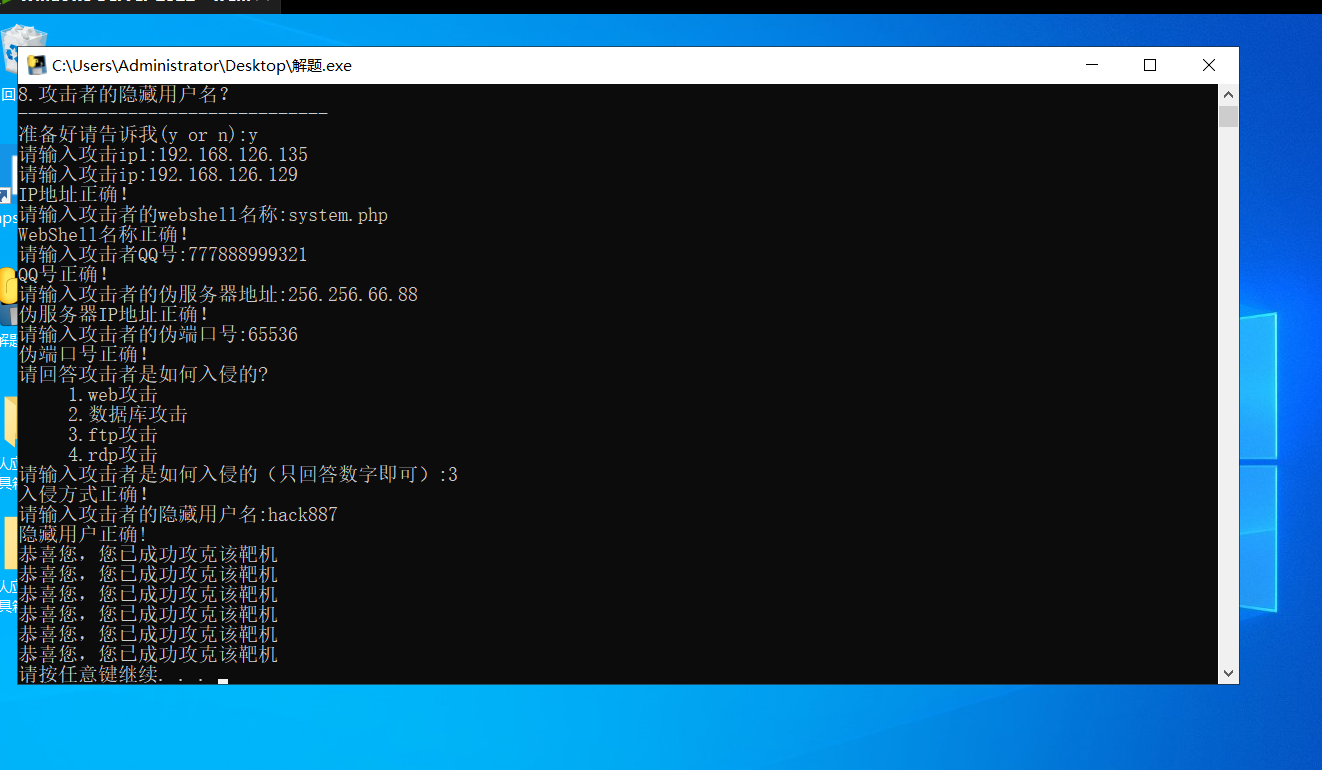Click the attack IP value 192.168.126.129
The width and height of the screenshot is (1322, 770).
click(x=223, y=175)
